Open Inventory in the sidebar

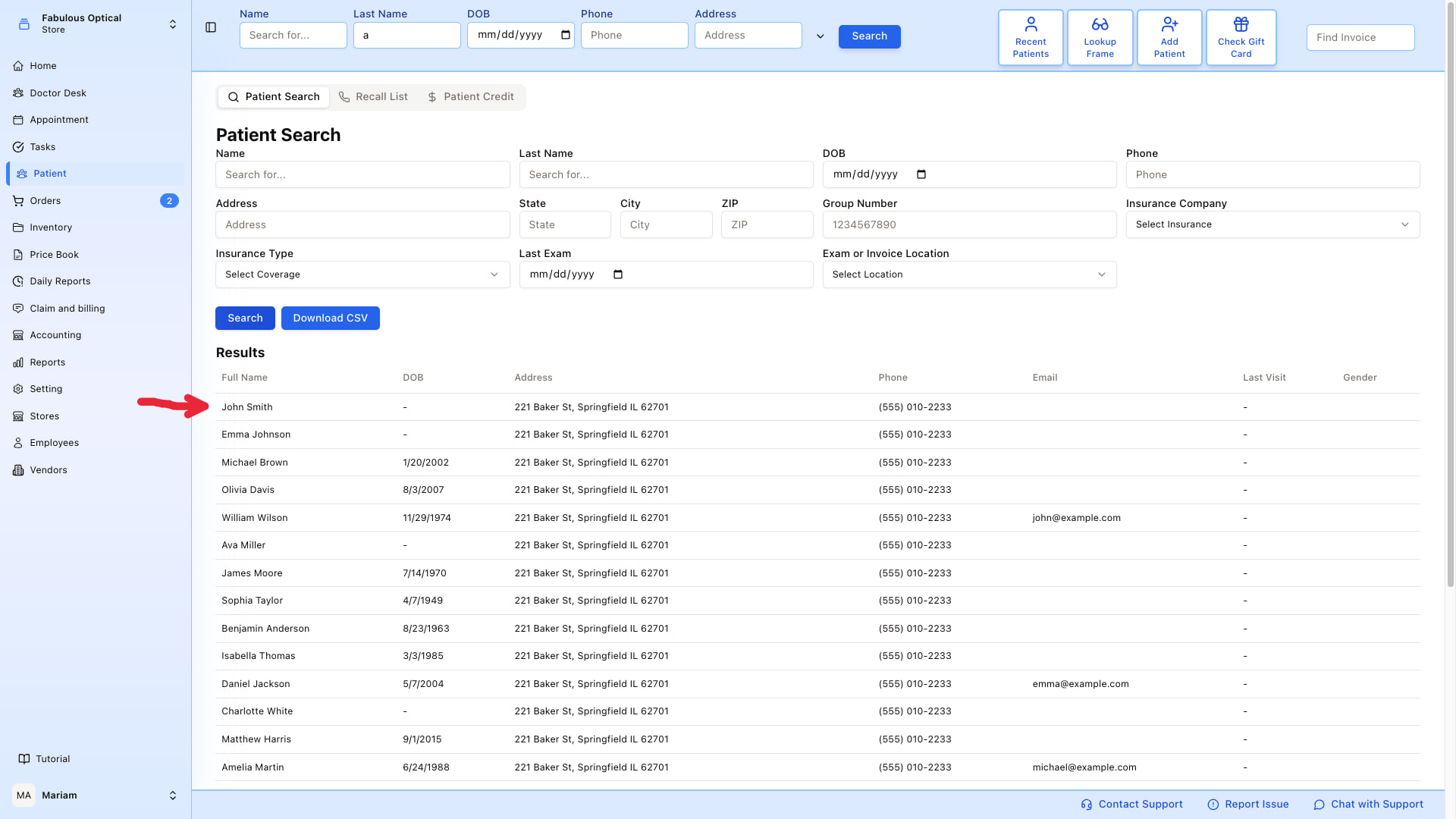(x=96, y=227)
